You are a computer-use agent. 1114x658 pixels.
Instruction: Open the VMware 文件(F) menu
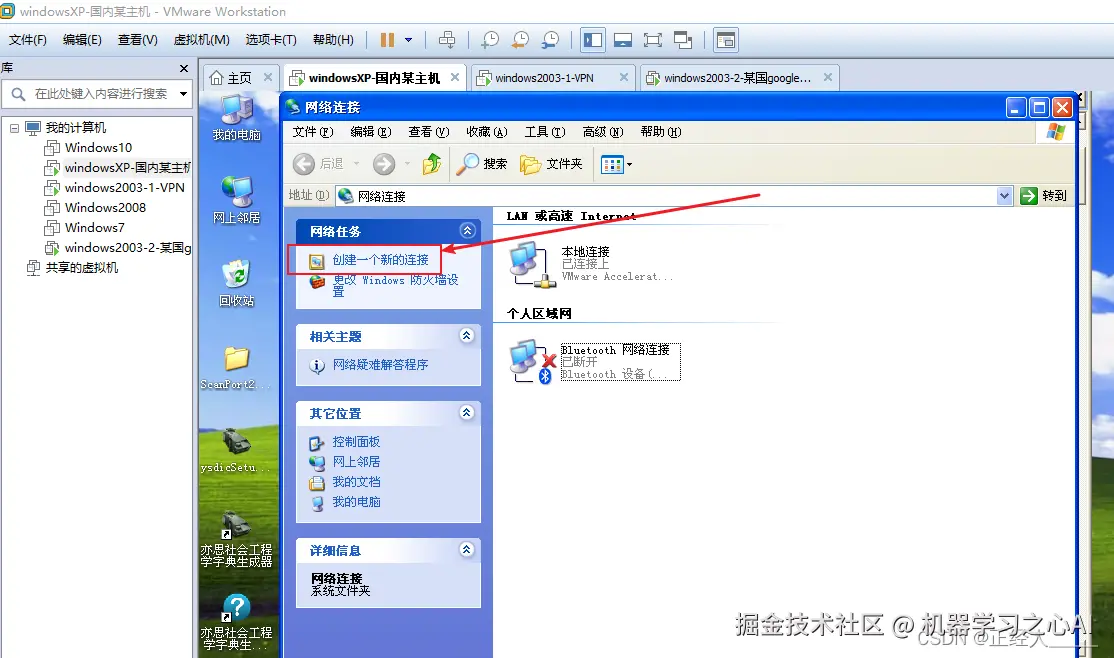28,40
